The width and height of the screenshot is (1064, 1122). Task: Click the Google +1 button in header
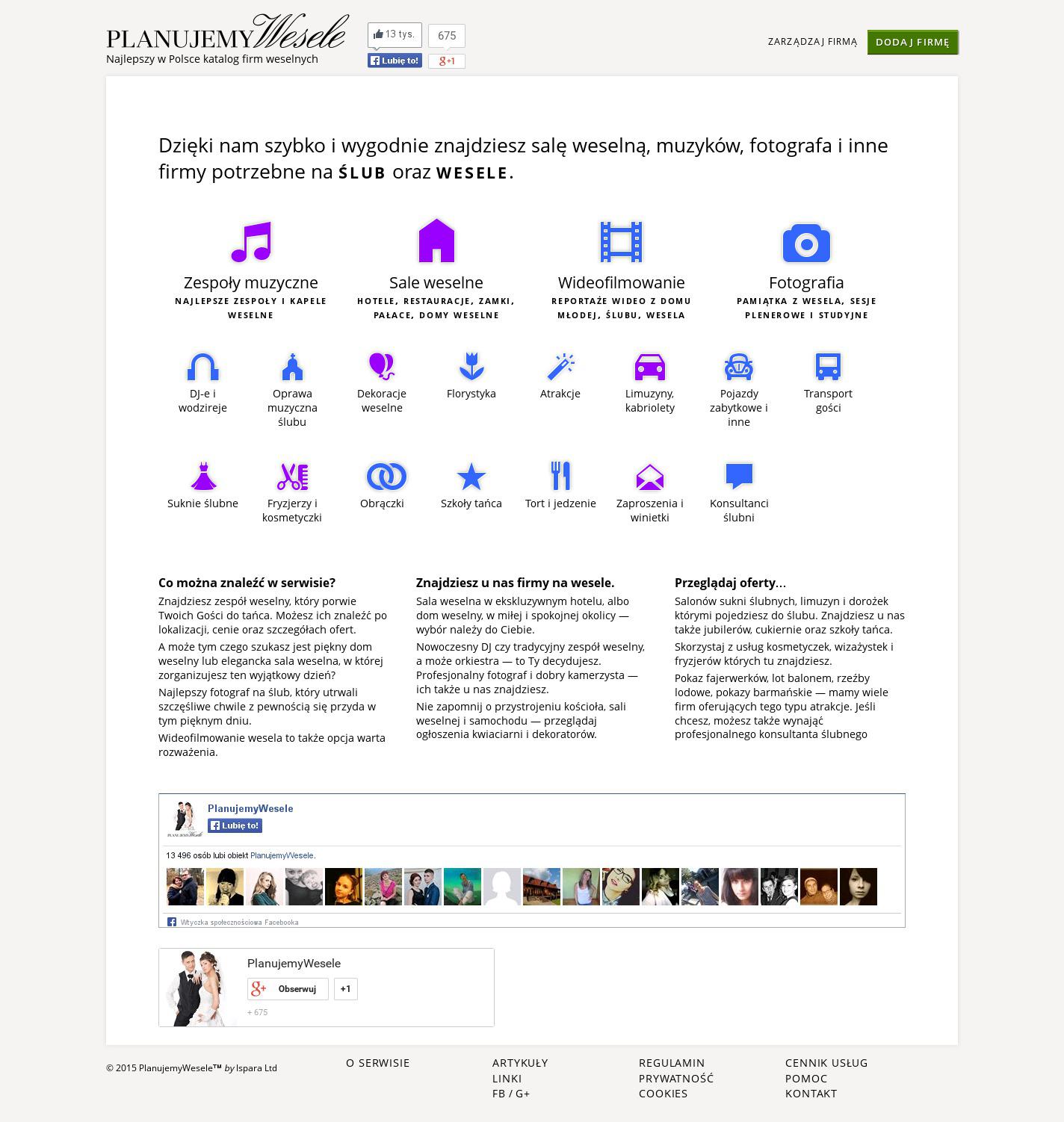point(447,61)
